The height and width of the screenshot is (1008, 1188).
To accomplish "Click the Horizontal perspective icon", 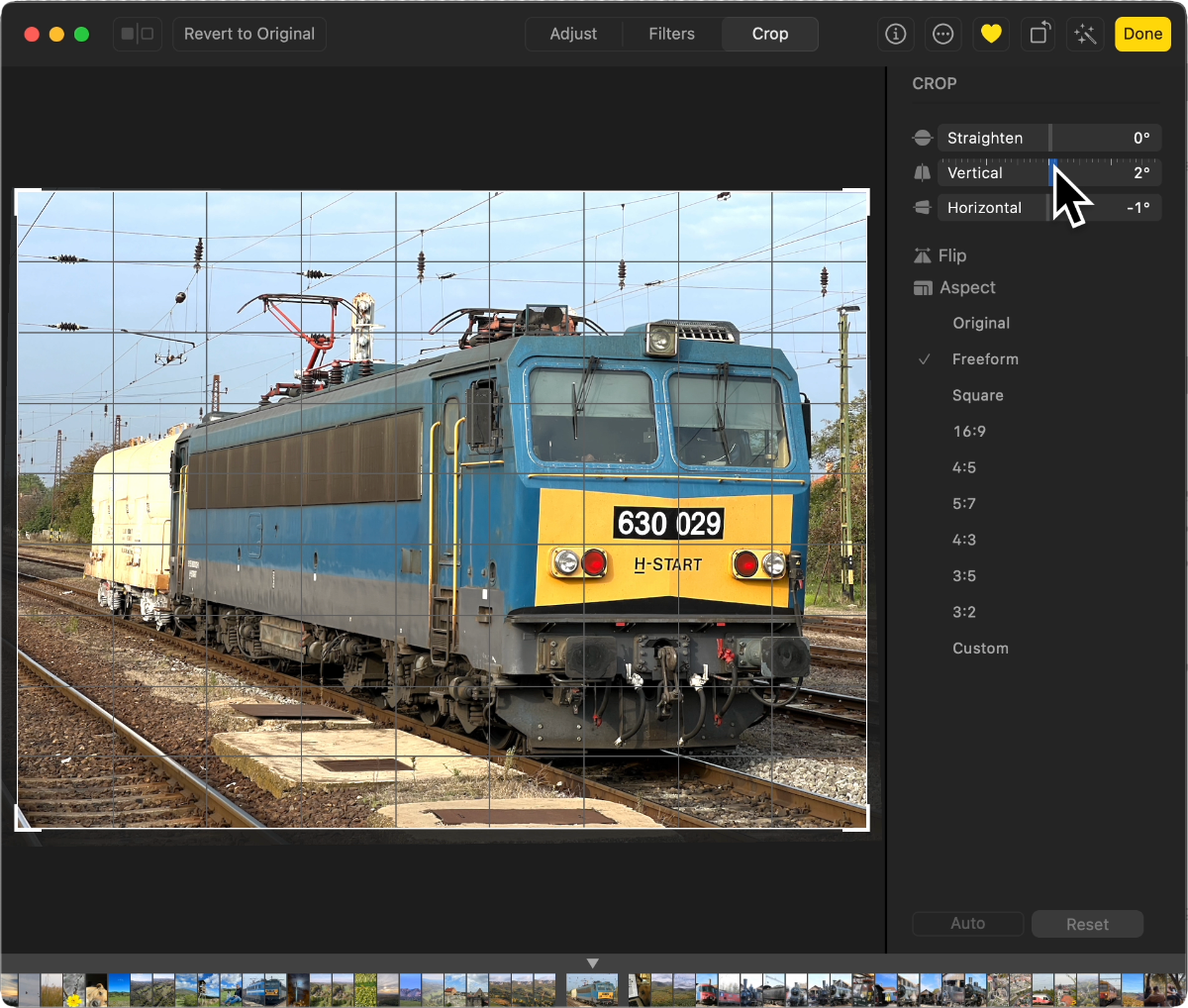I will [x=923, y=207].
